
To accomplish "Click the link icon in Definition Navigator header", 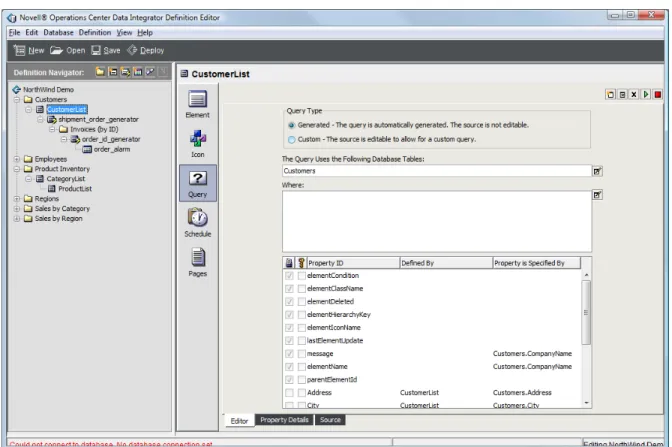I will pyautogui.click(x=150, y=72).
